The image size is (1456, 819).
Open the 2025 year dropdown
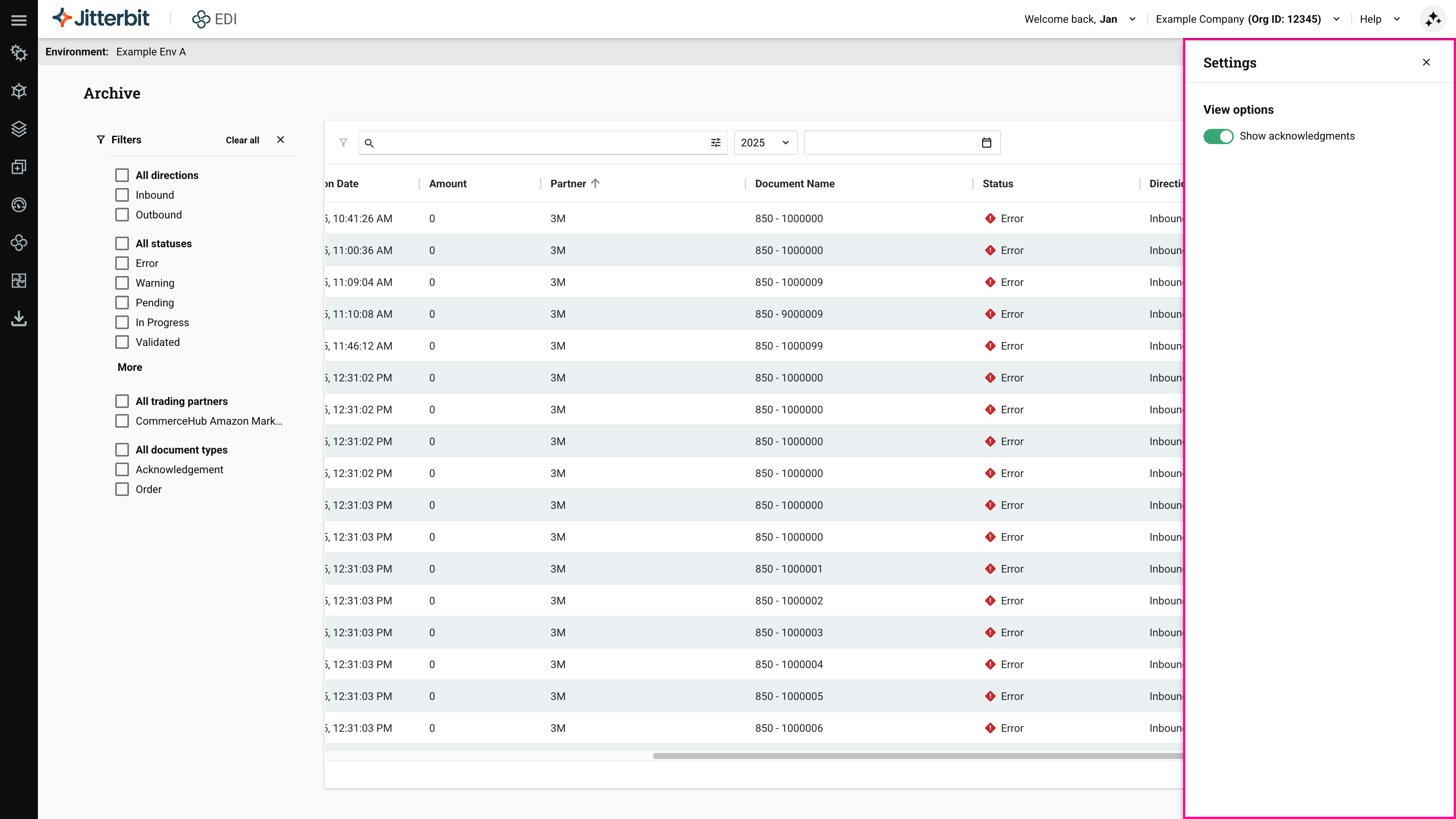pos(765,143)
